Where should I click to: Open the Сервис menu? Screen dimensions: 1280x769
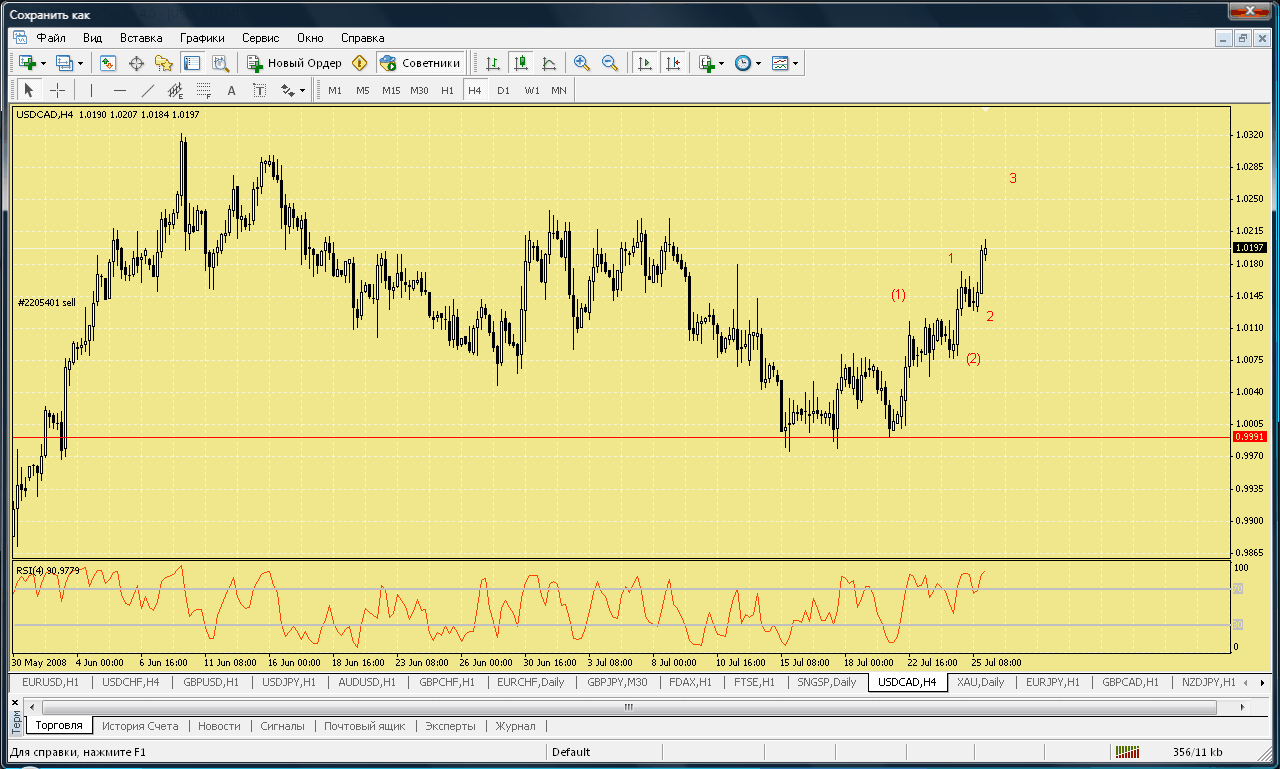pyautogui.click(x=260, y=37)
